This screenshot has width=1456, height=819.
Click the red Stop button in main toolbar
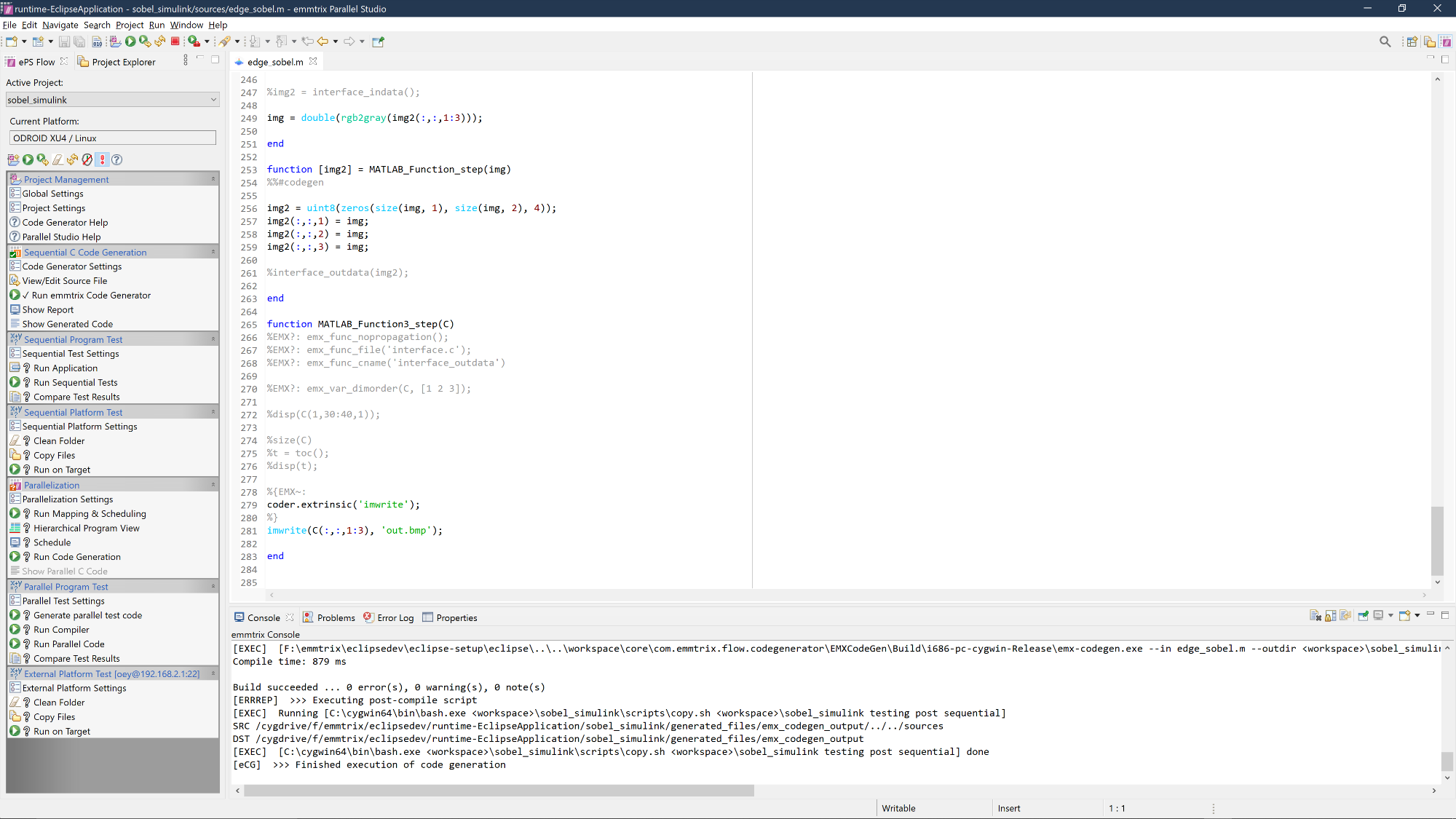point(175,41)
